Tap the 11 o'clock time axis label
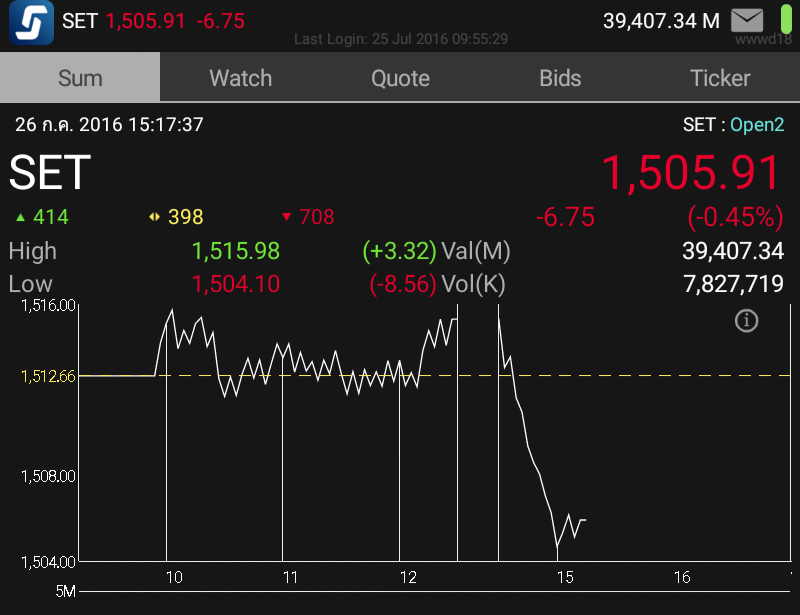 pyautogui.click(x=290, y=577)
